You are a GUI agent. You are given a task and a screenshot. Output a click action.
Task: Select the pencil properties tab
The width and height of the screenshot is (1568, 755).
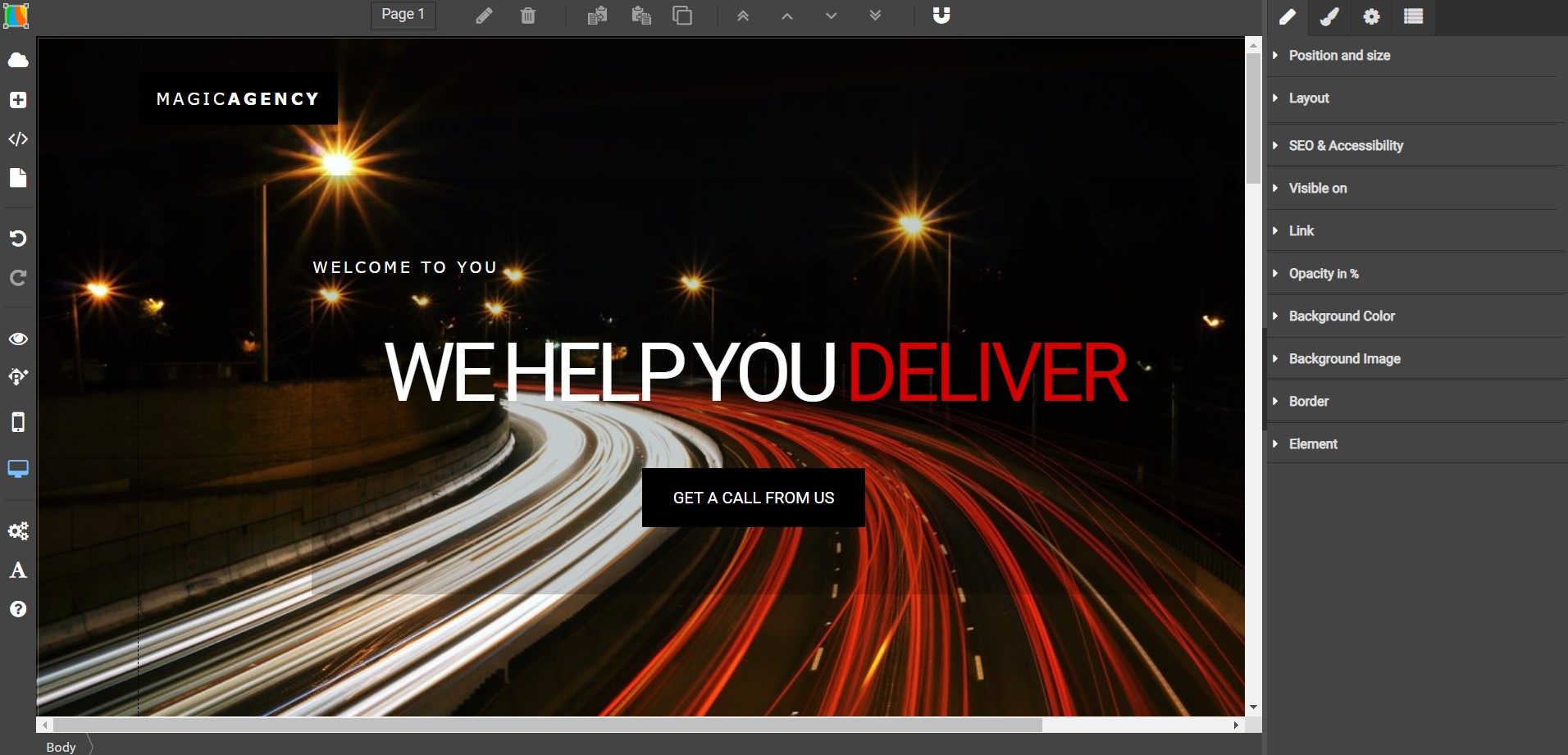click(x=1288, y=17)
